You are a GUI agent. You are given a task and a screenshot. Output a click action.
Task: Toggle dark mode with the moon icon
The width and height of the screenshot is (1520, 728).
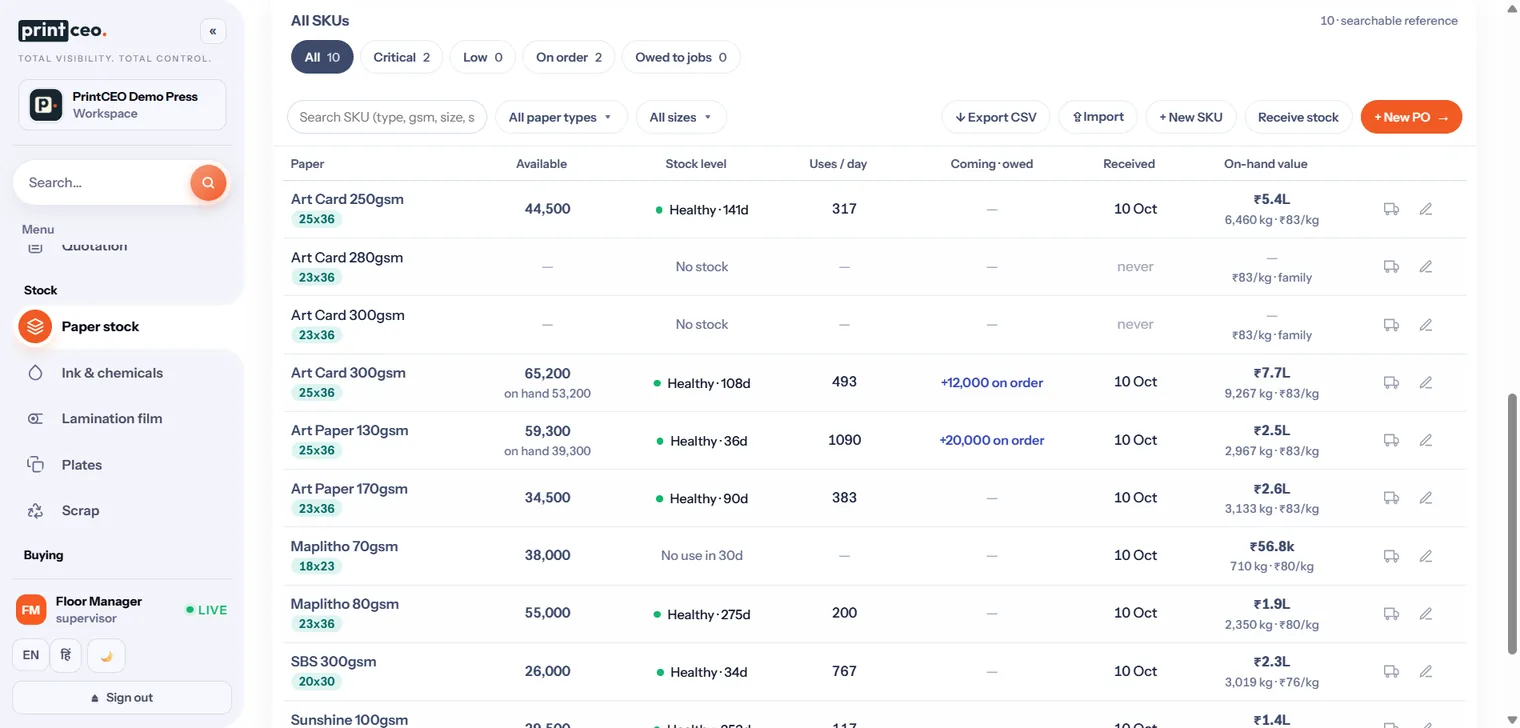click(x=107, y=655)
